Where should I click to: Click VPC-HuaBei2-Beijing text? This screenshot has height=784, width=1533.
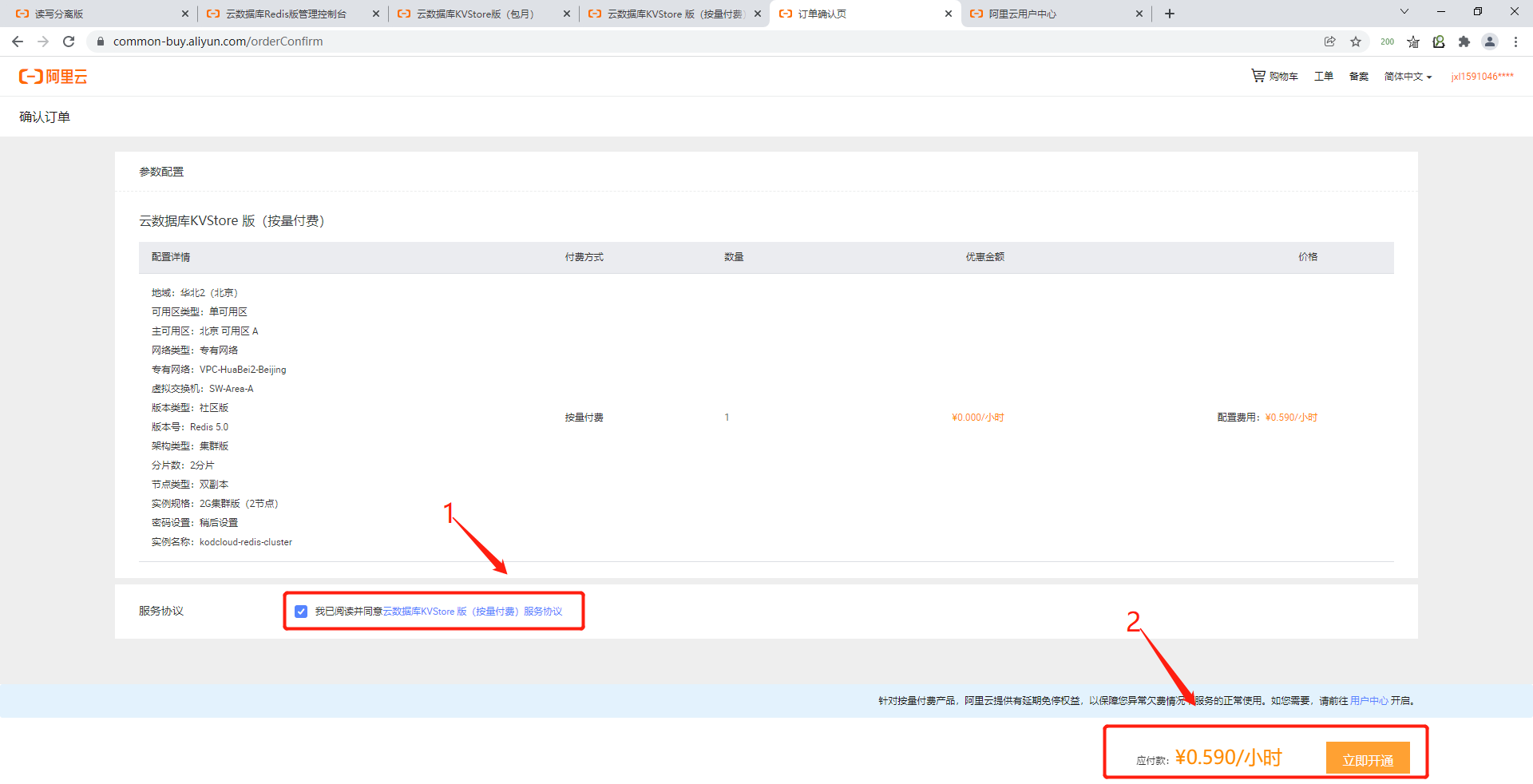[243, 370]
